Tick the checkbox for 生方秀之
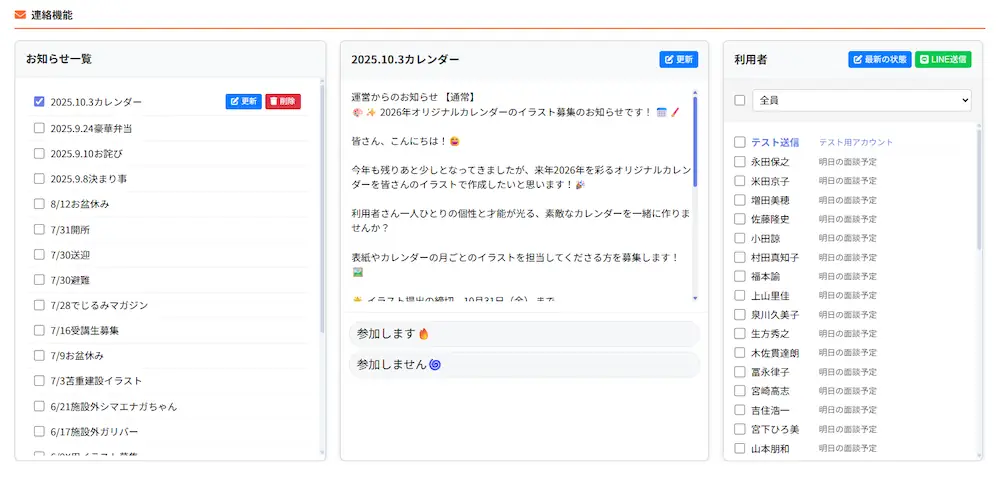Screen dimensions: 1000x477 pos(740,333)
